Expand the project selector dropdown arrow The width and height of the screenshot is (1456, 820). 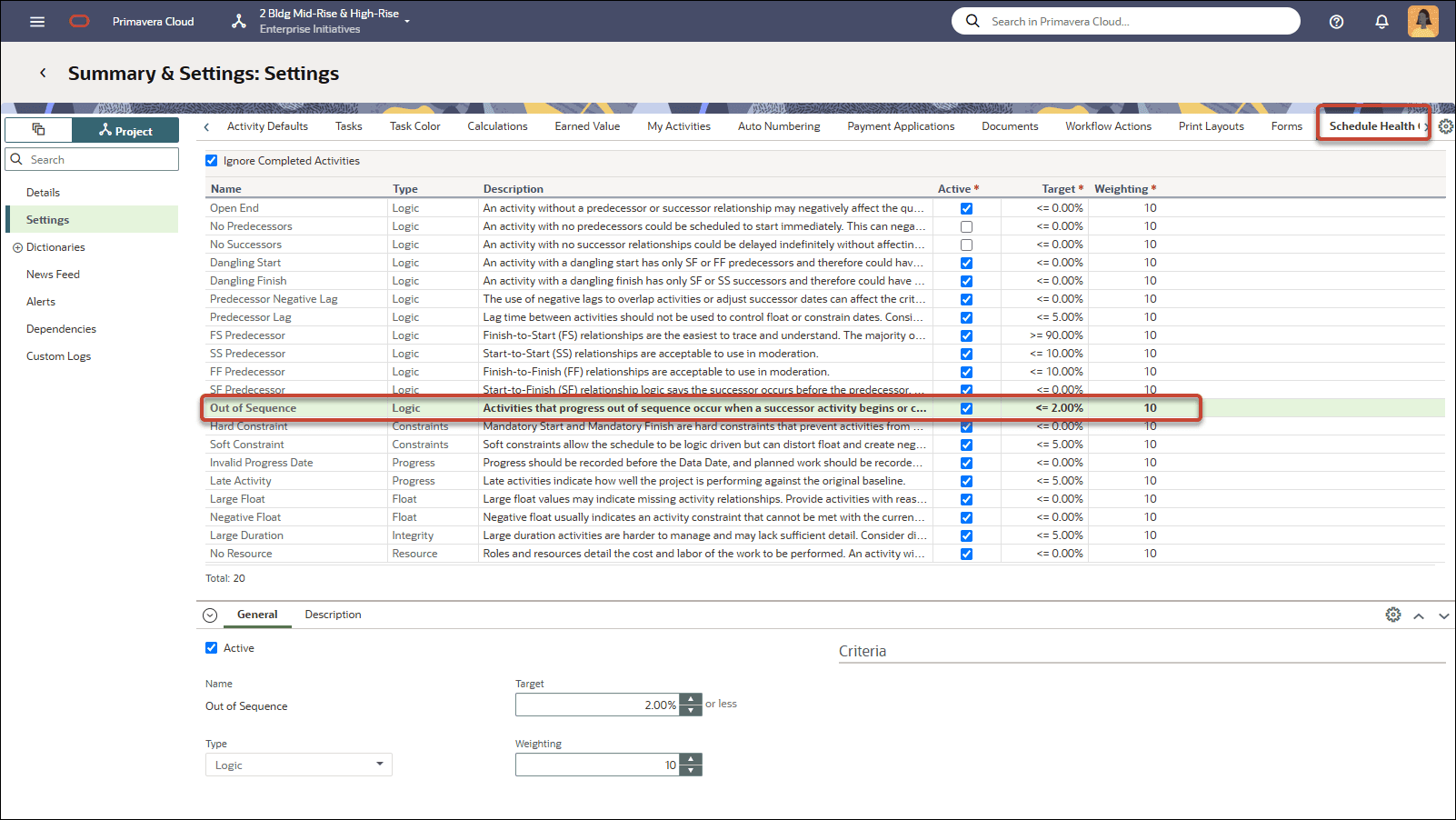tap(407, 21)
